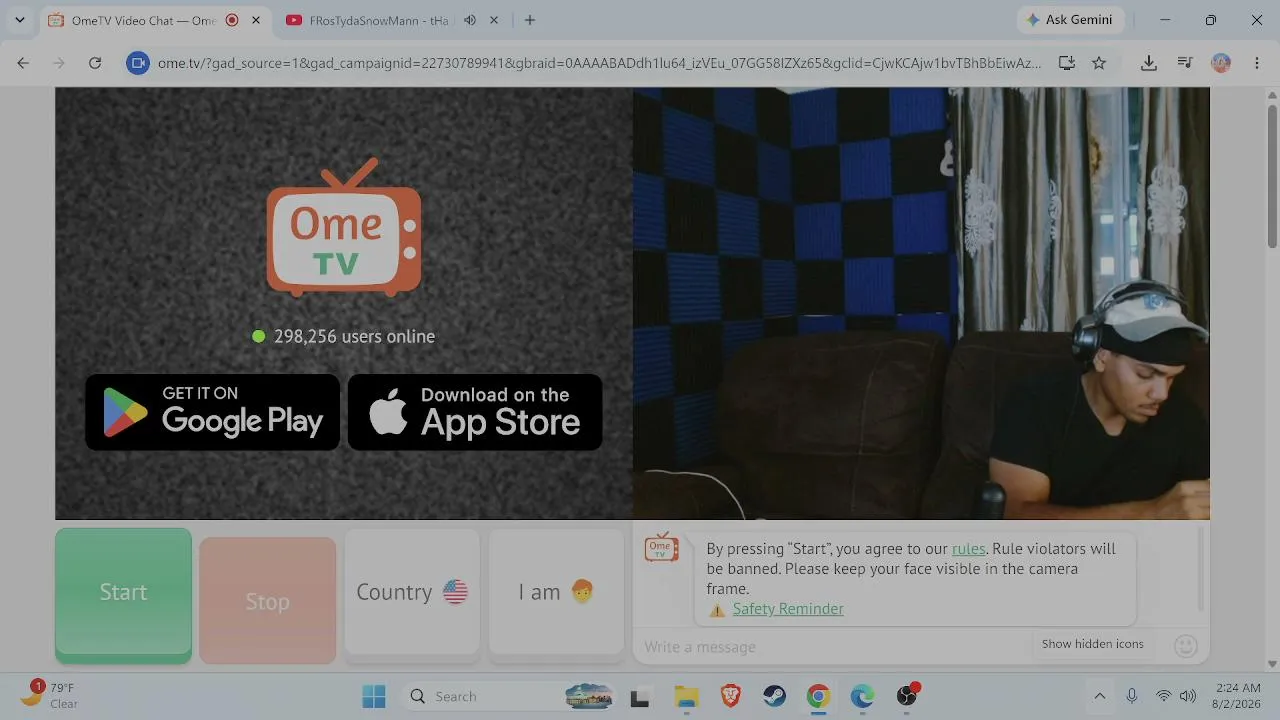Open the Windows Start menu
The image size is (1280, 720).
click(x=374, y=696)
